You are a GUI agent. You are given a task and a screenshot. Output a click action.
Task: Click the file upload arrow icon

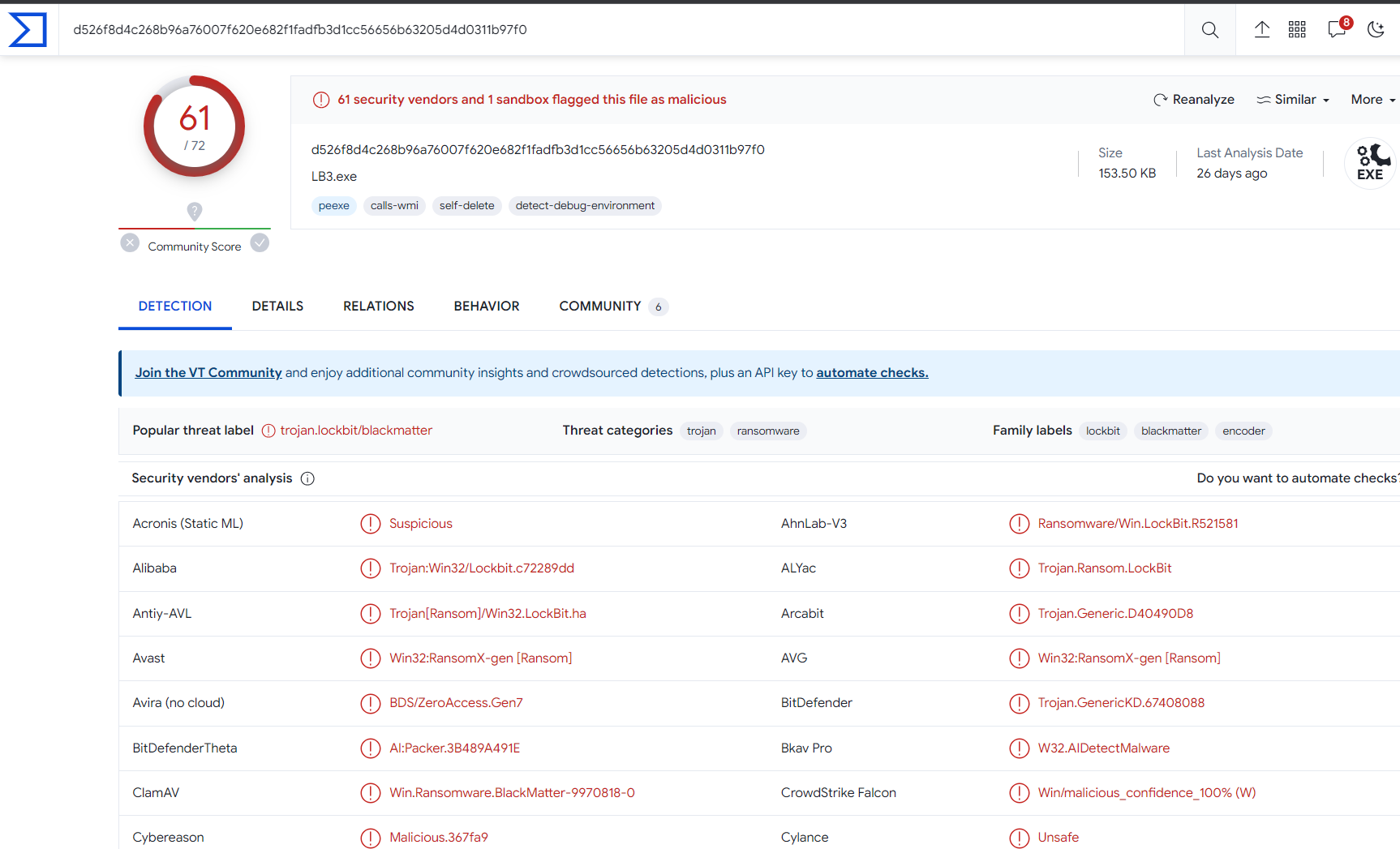click(x=1262, y=29)
